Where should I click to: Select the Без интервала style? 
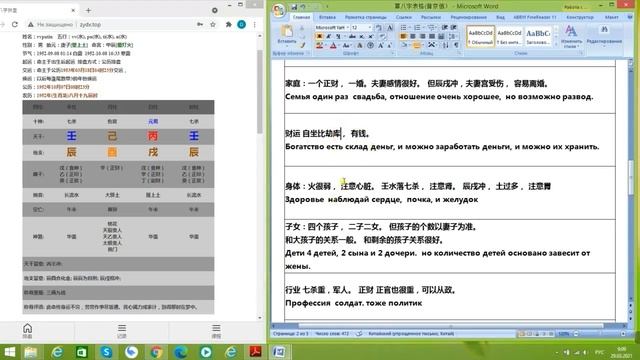click(x=509, y=37)
